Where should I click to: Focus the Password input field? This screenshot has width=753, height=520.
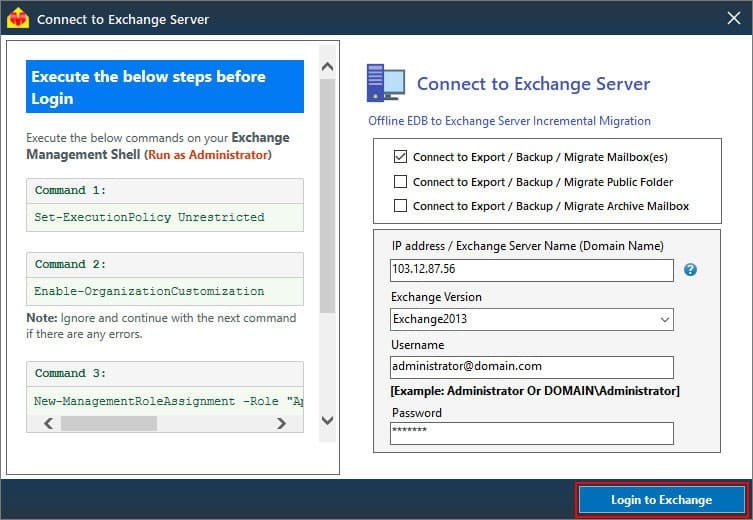tap(532, 433)
